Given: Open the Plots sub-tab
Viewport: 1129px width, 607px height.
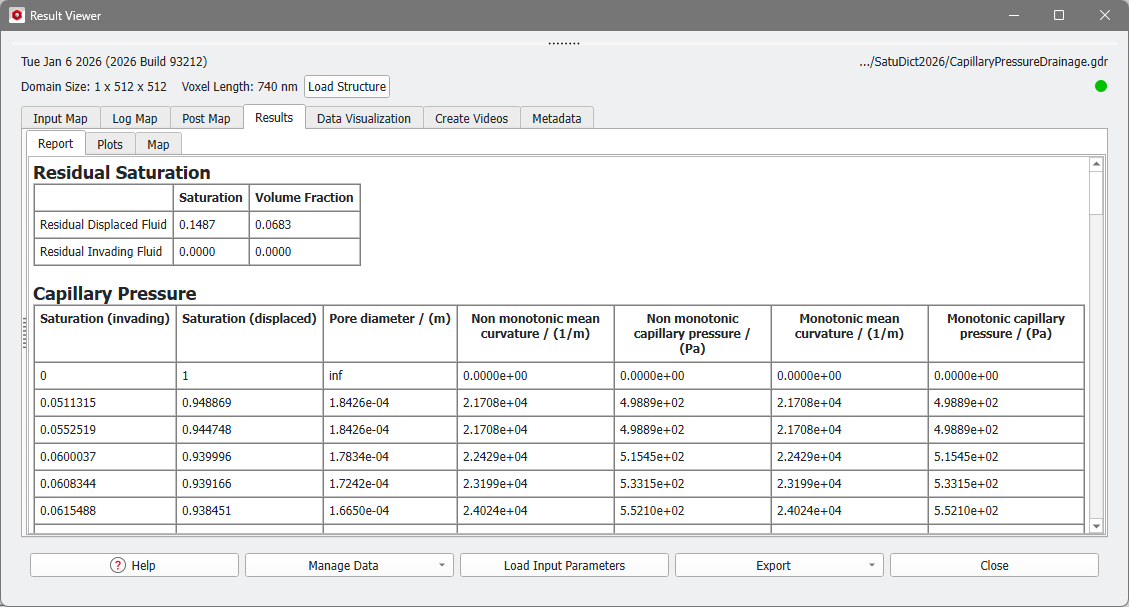Looking at the screenshot, I should (110, 144).
